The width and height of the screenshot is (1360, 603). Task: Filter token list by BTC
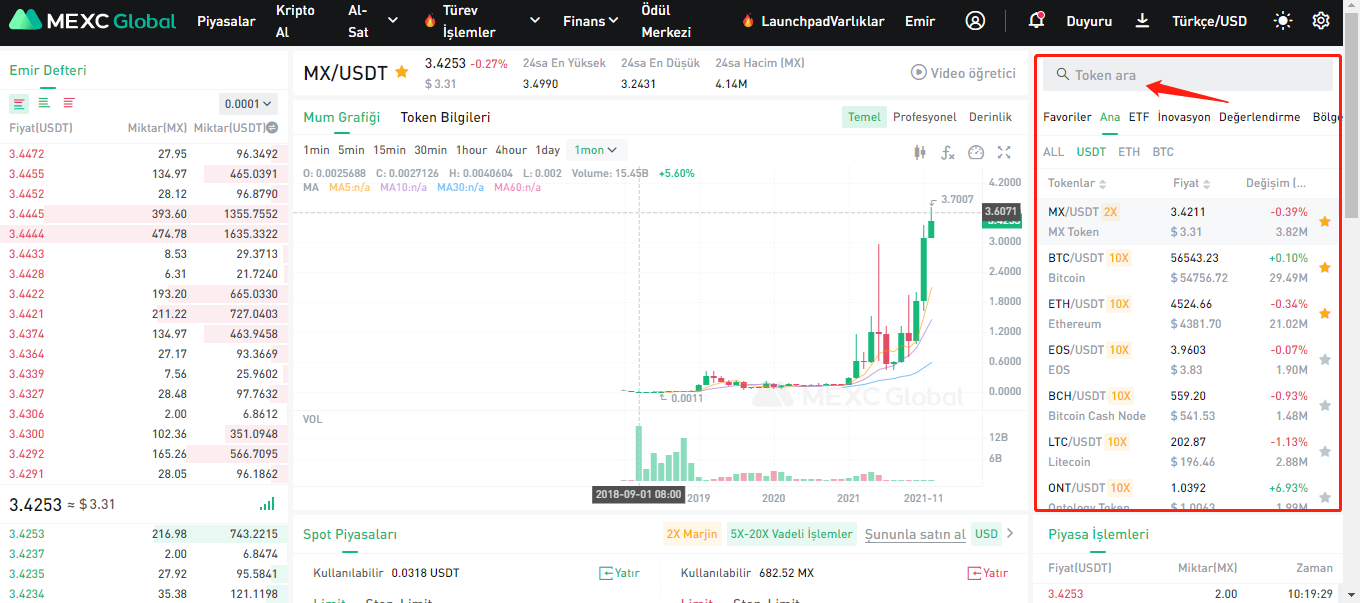tap(1163, 152)
